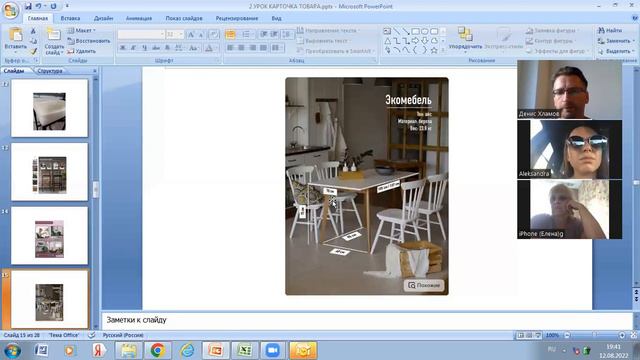
Task: Toggle spell check icon in status bar
Action: tap(92, 335)
